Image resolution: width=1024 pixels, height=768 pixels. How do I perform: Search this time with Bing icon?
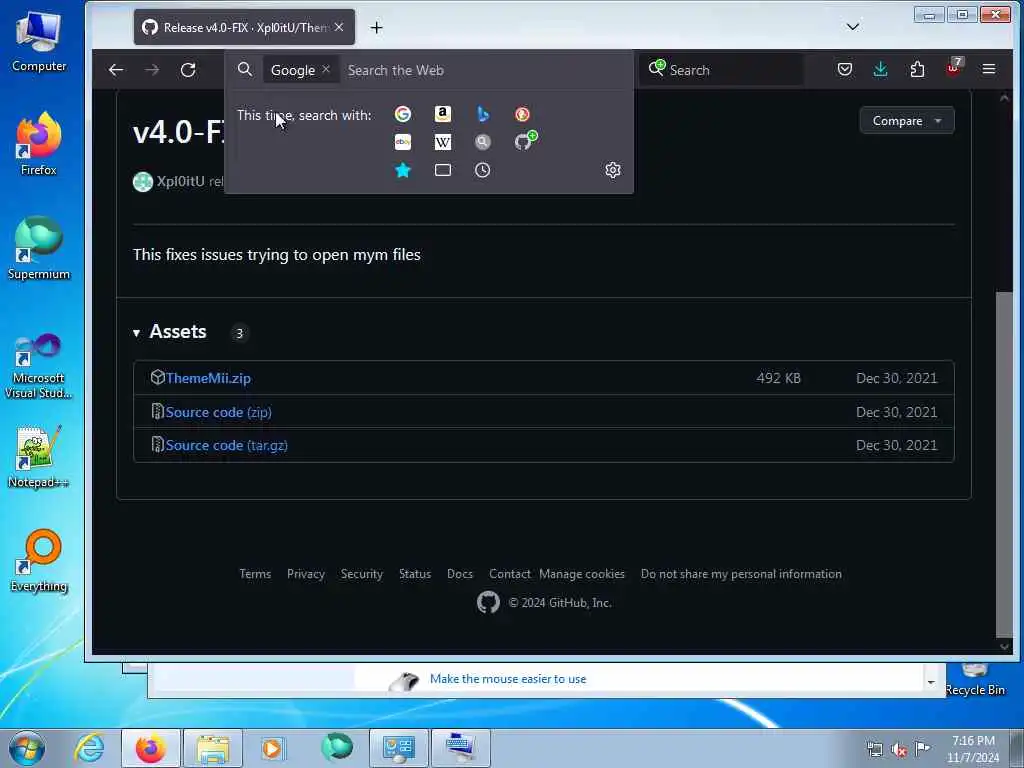(x=483, y=114)
